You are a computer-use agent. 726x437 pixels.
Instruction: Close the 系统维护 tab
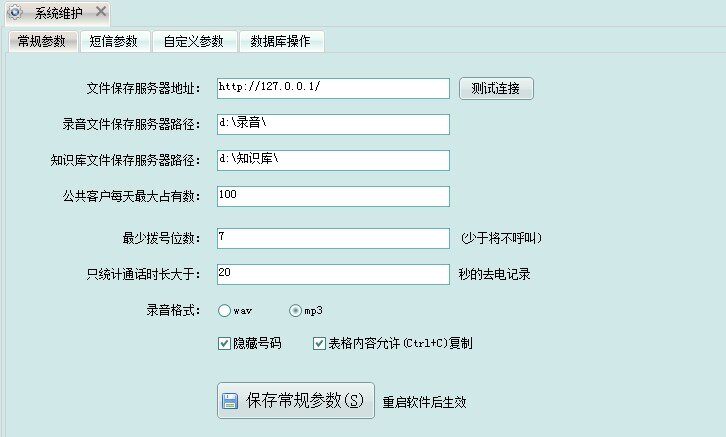(101, 13)
